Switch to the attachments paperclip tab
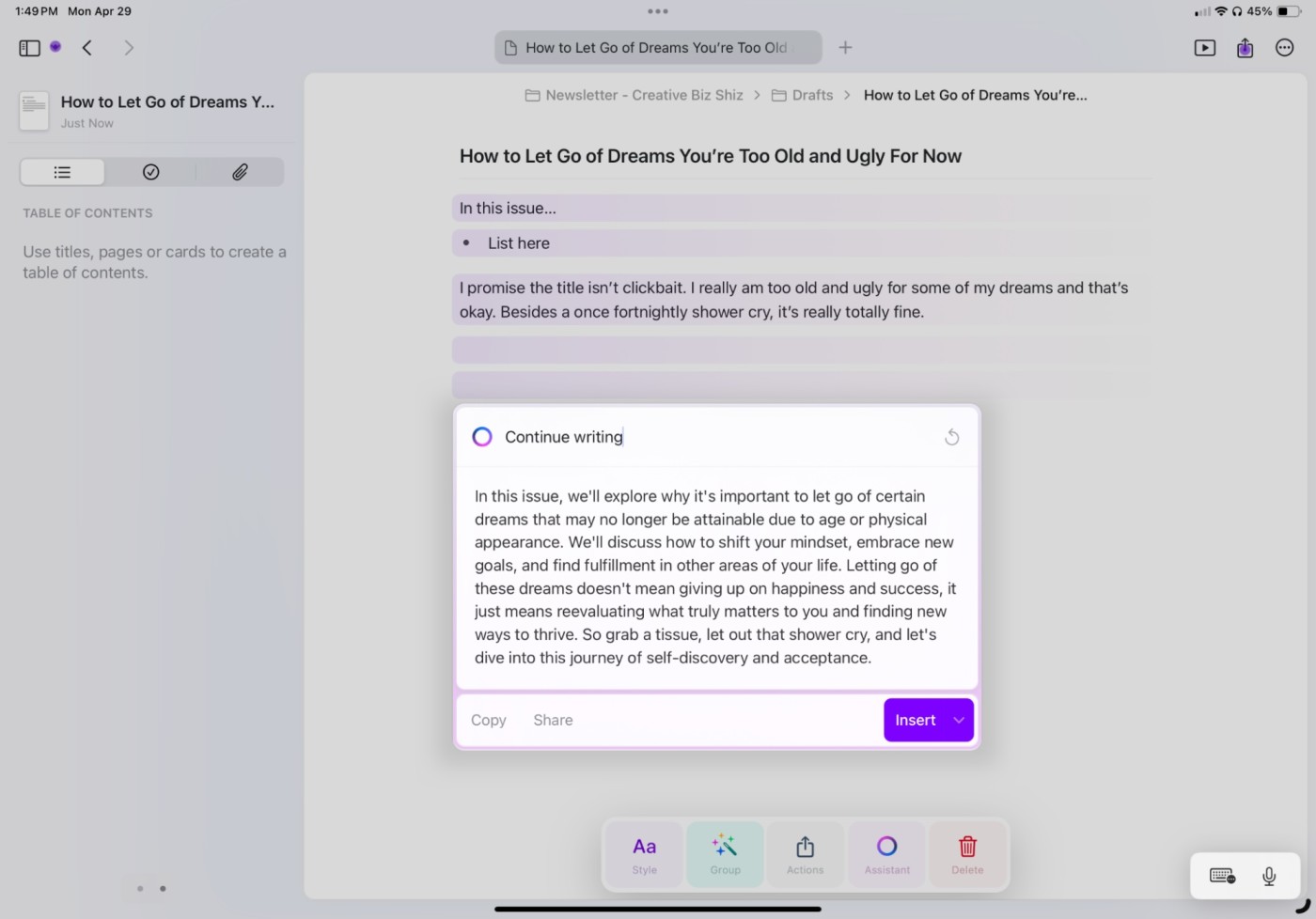The width and height of the screenshot is (1316, 919). (240, 172)
